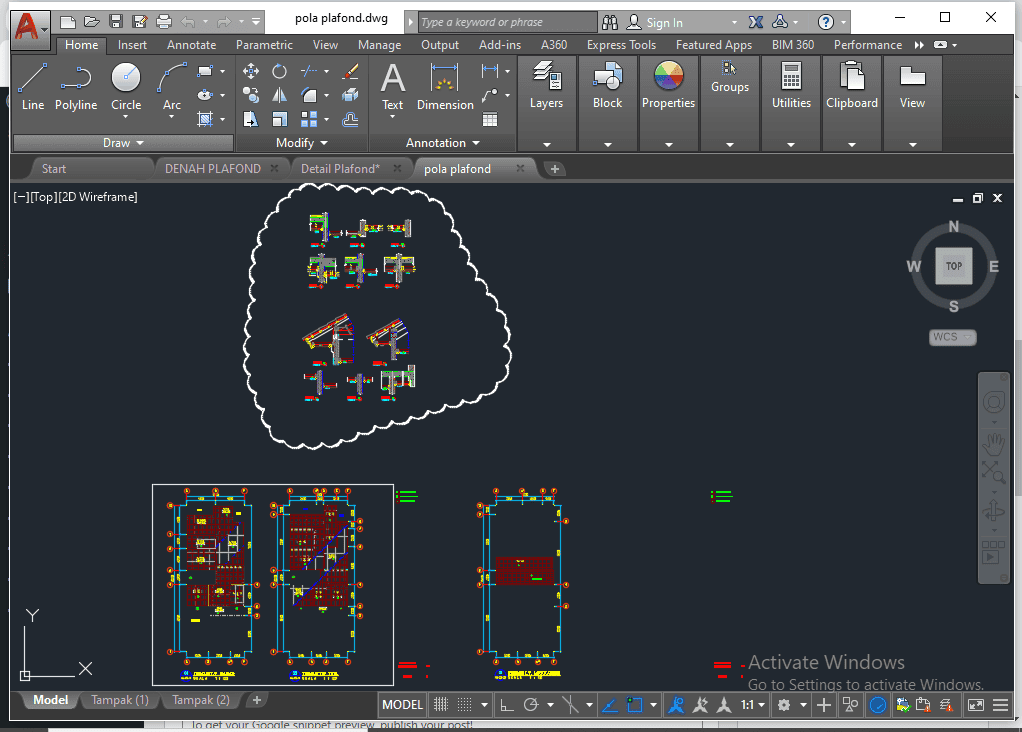This screenshot has height=732, width=1022.
Task: Toggle drawing grid display in status bar
Action: (x=440, y=705)
